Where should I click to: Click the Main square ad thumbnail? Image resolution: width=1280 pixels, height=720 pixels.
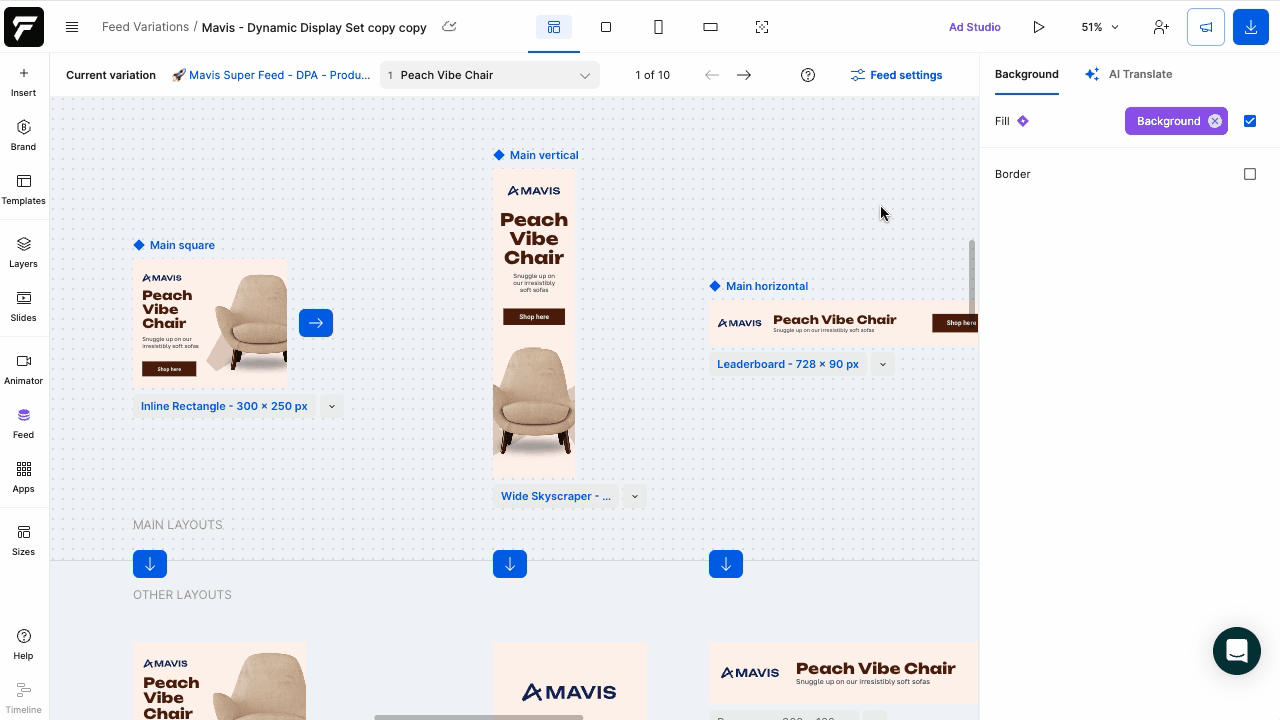pos(211,323)
